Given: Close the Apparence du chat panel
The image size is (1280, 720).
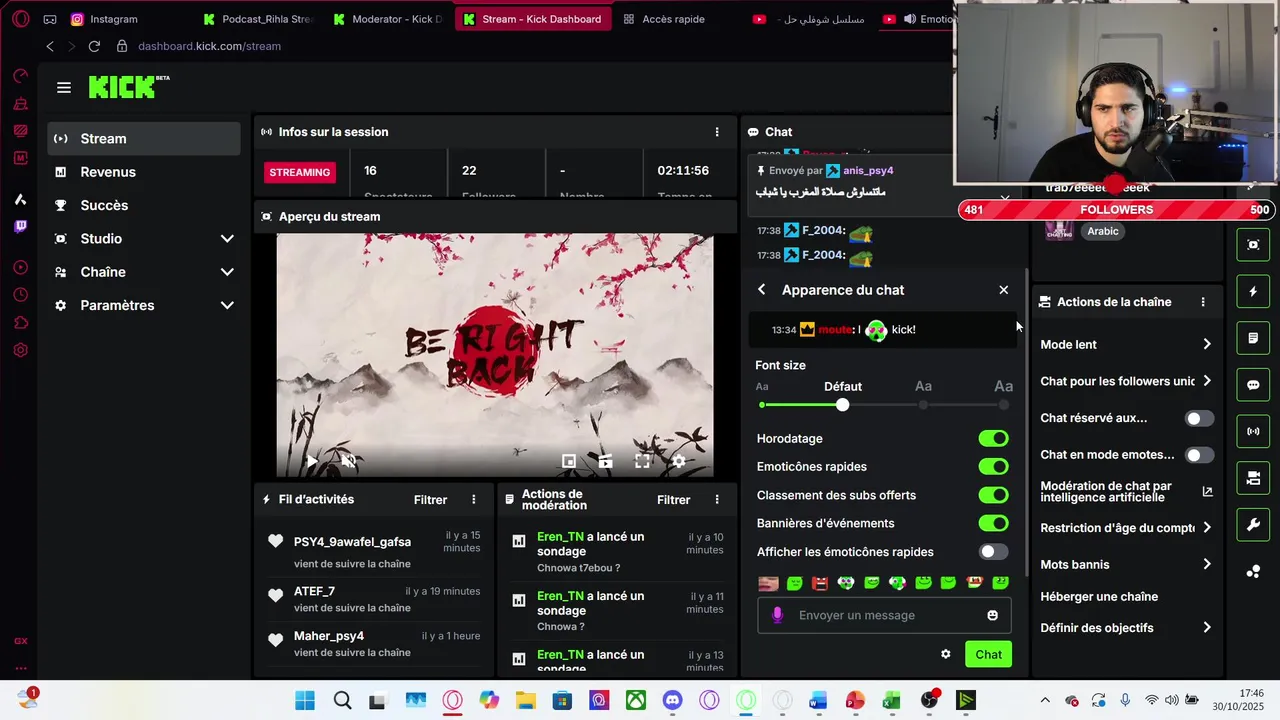Looking at the screenshot, I should [1004, 290].
